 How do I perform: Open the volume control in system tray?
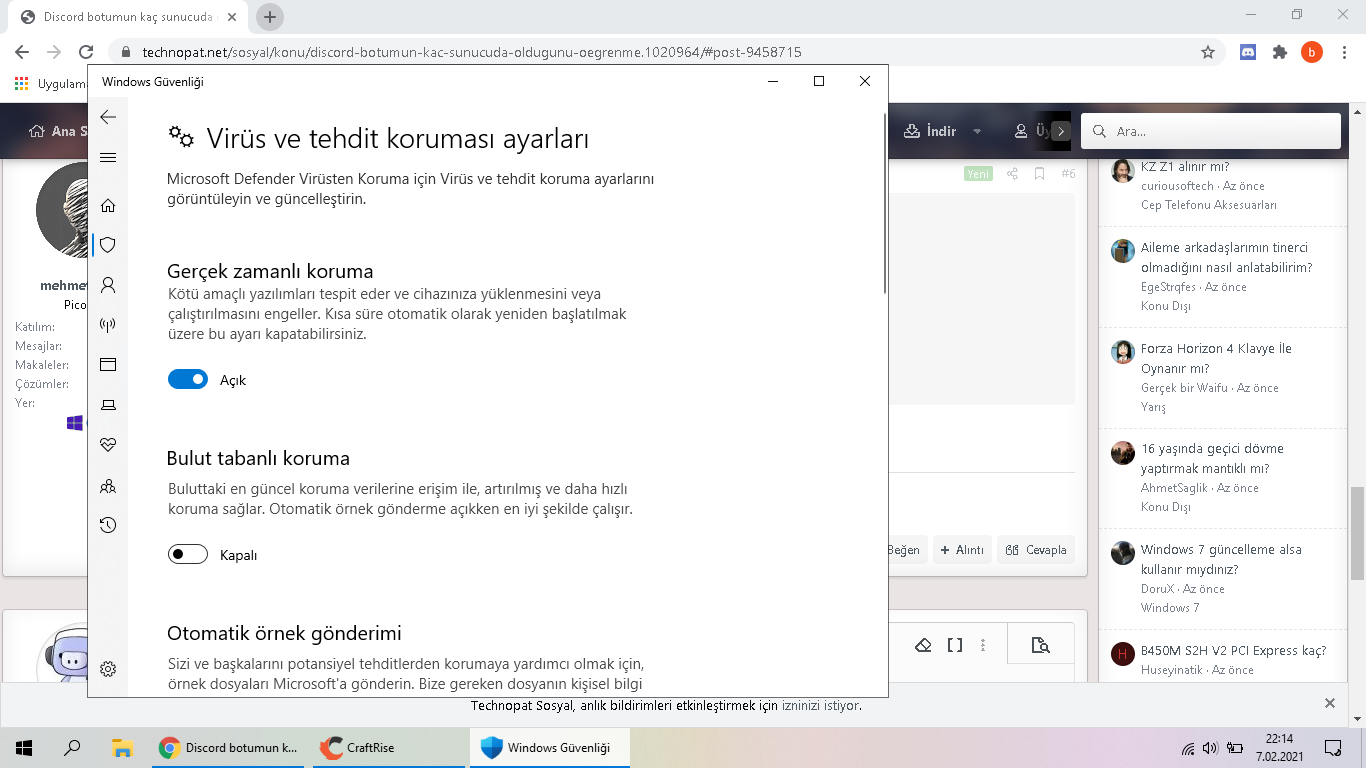1210,748
